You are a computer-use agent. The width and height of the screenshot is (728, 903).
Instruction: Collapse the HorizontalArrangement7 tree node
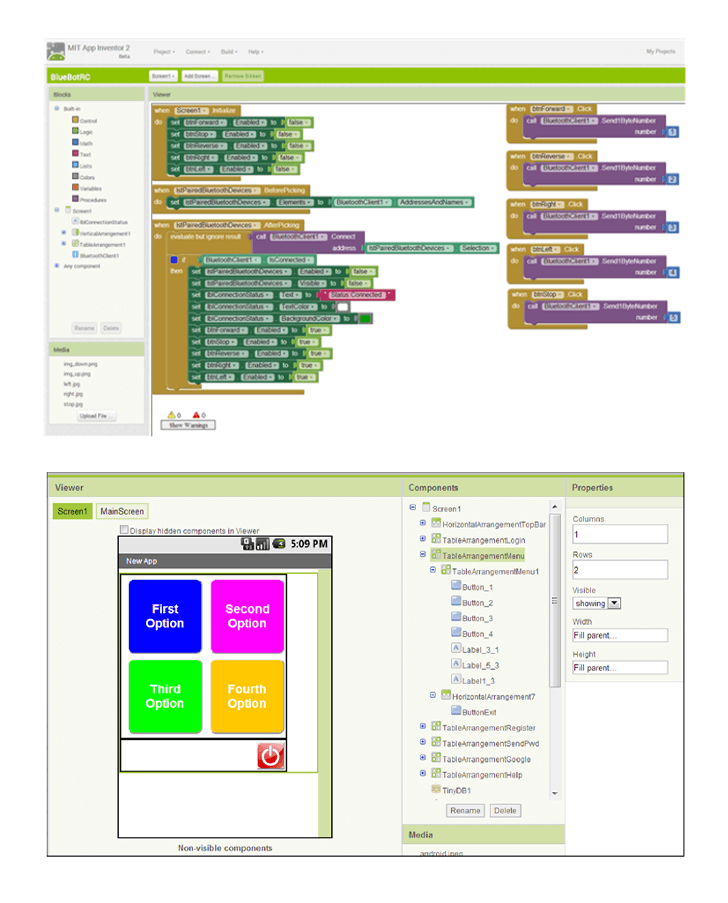[433, 695]
